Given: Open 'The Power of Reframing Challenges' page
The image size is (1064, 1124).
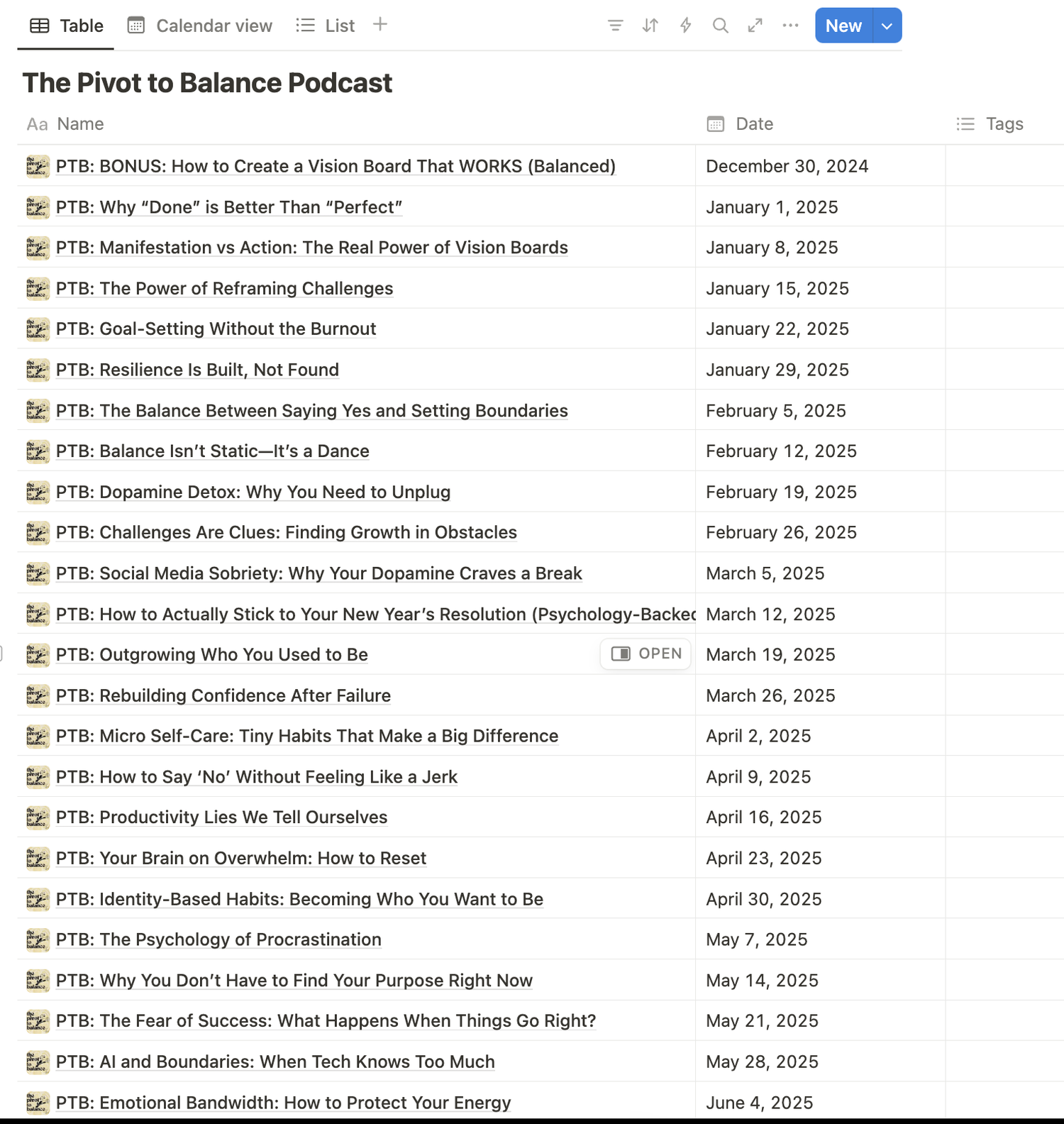Looking at the screenshot, I should pyautogui.click(x=224, y=288).
